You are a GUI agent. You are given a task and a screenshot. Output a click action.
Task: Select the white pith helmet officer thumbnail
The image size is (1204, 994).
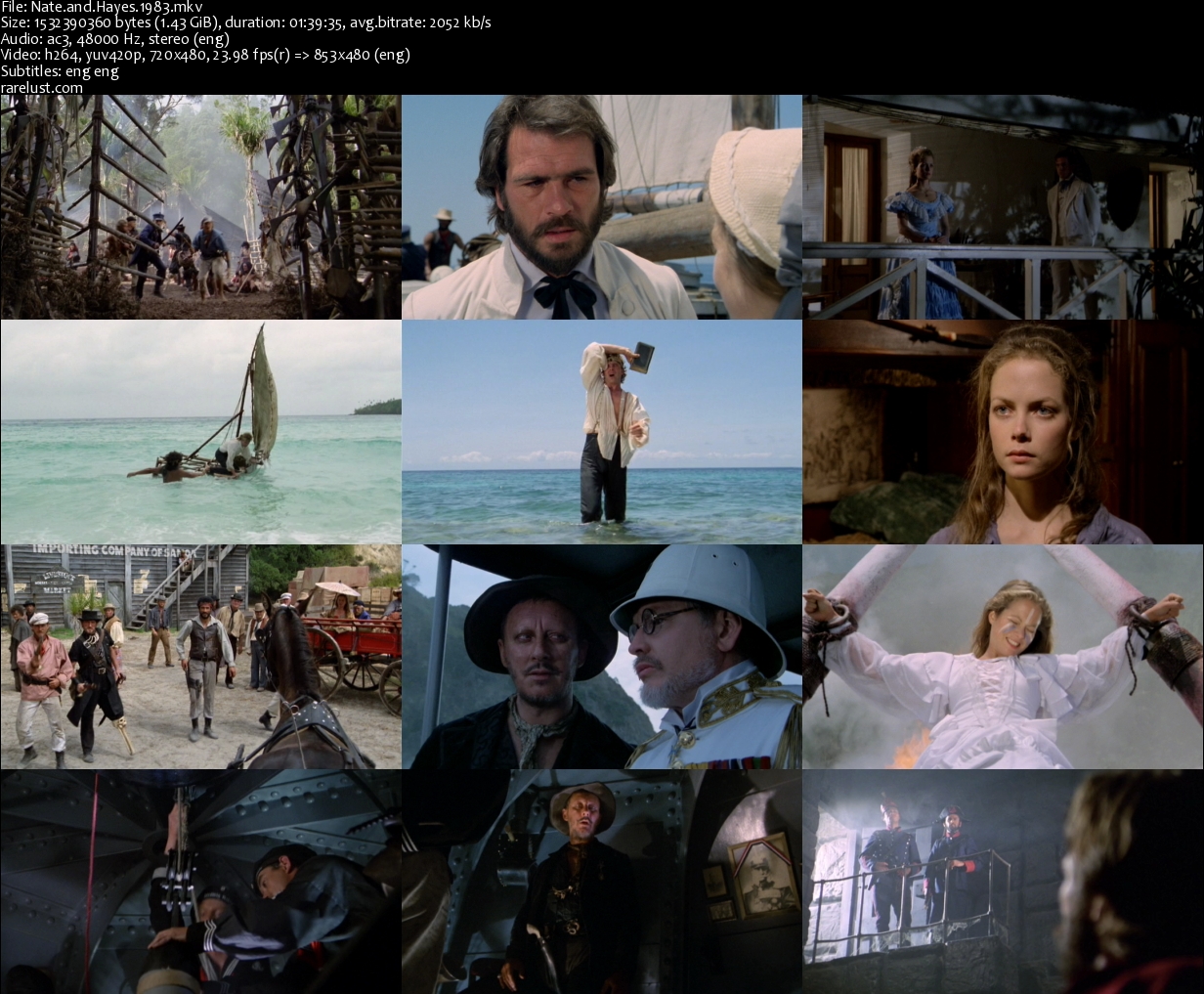[602, 657]
